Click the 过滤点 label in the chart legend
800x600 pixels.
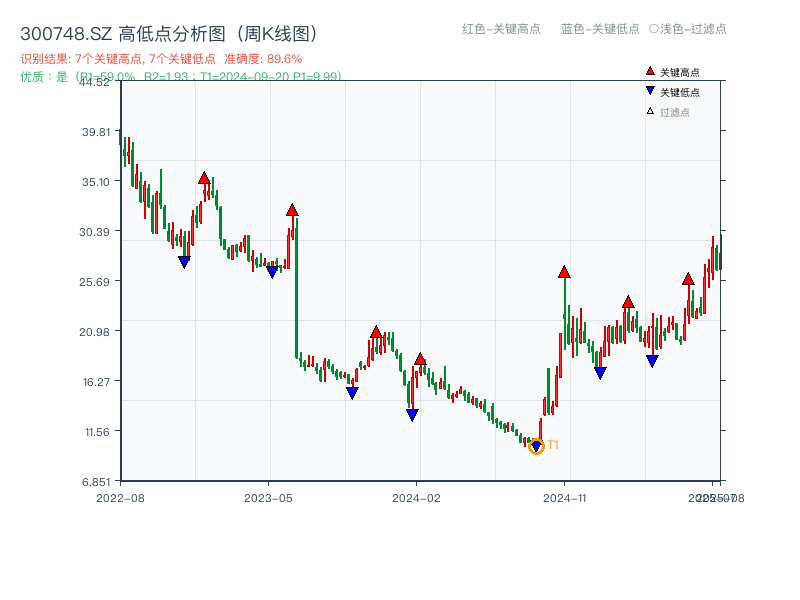(x=674, y=112)
